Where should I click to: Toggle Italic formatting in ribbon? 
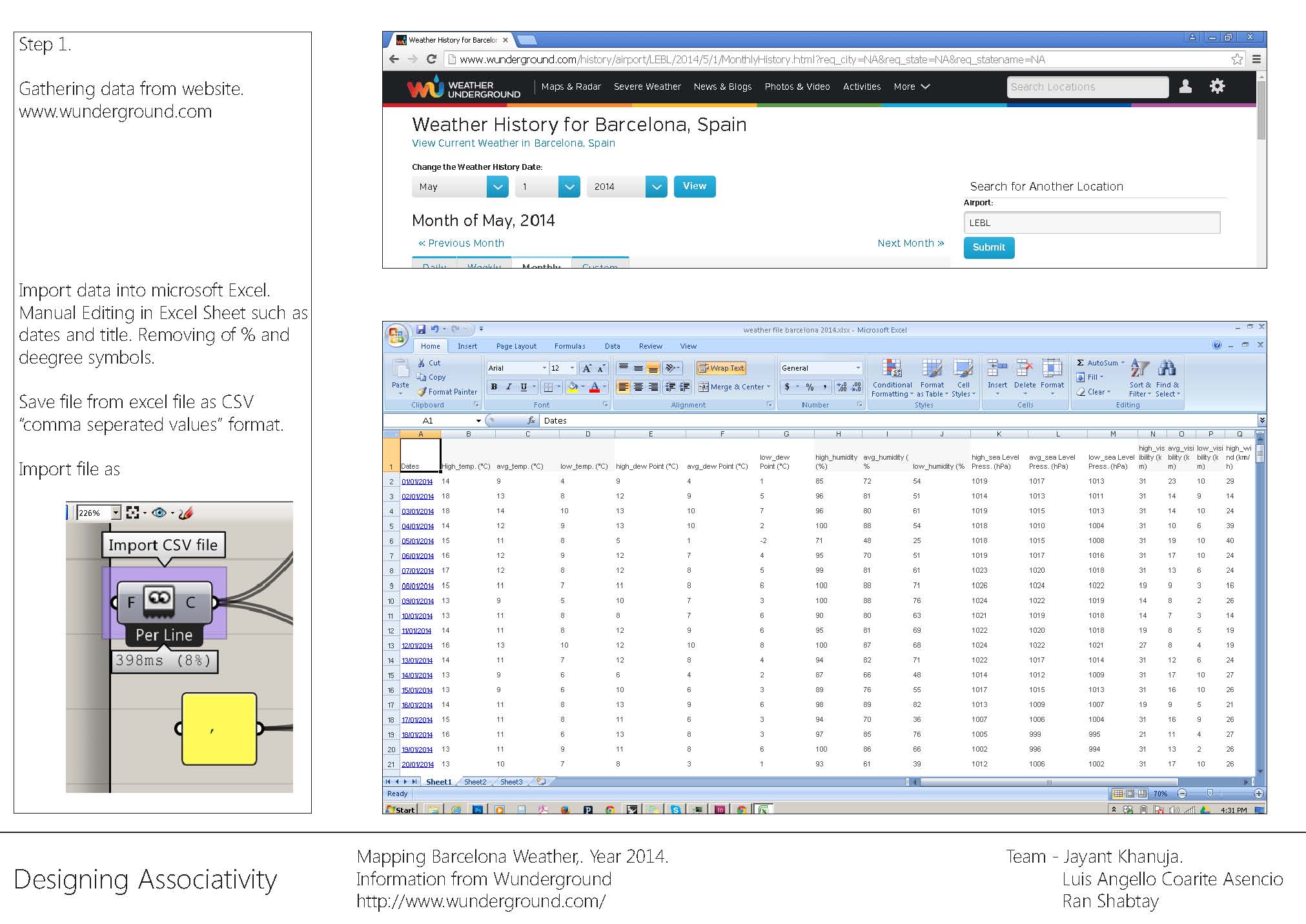coord(509,387)
